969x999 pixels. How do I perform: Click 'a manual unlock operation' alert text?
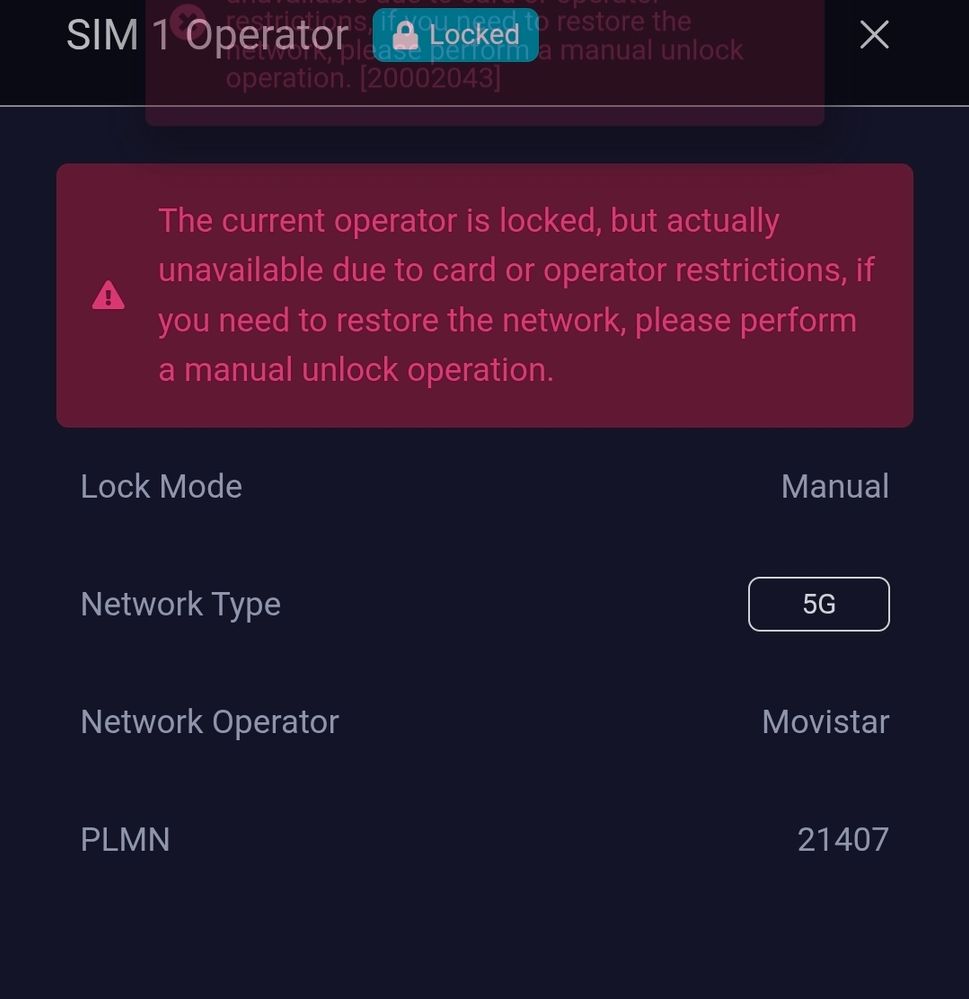coord(356,370)
